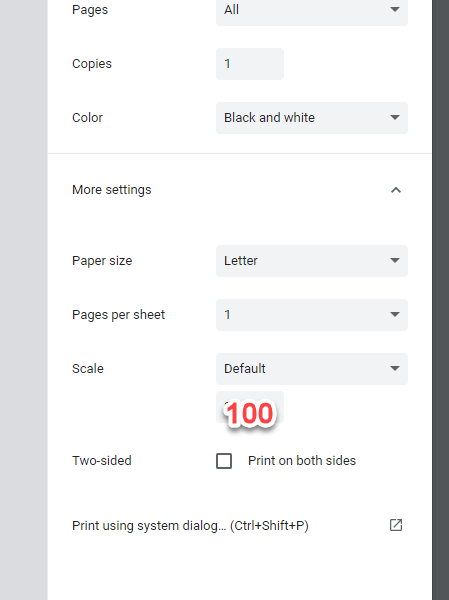The image size is (449, 600).
Task: Click the arrow icon on Color dropdown
Action: tap(395, 117)
